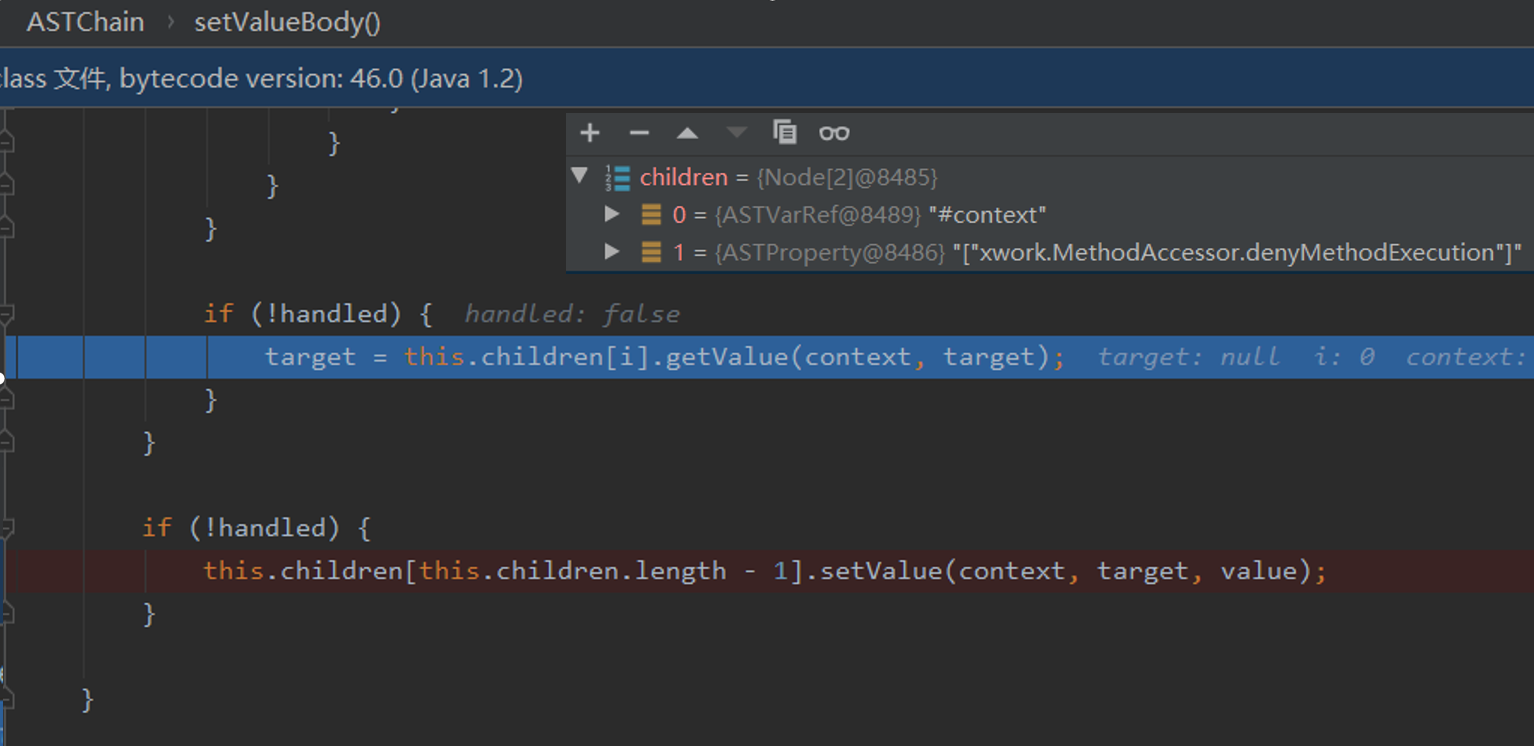Toggle fold marker beside first if (!handled) line
The height and width of the screenshot is (746, 1534).
click(6, 314)
